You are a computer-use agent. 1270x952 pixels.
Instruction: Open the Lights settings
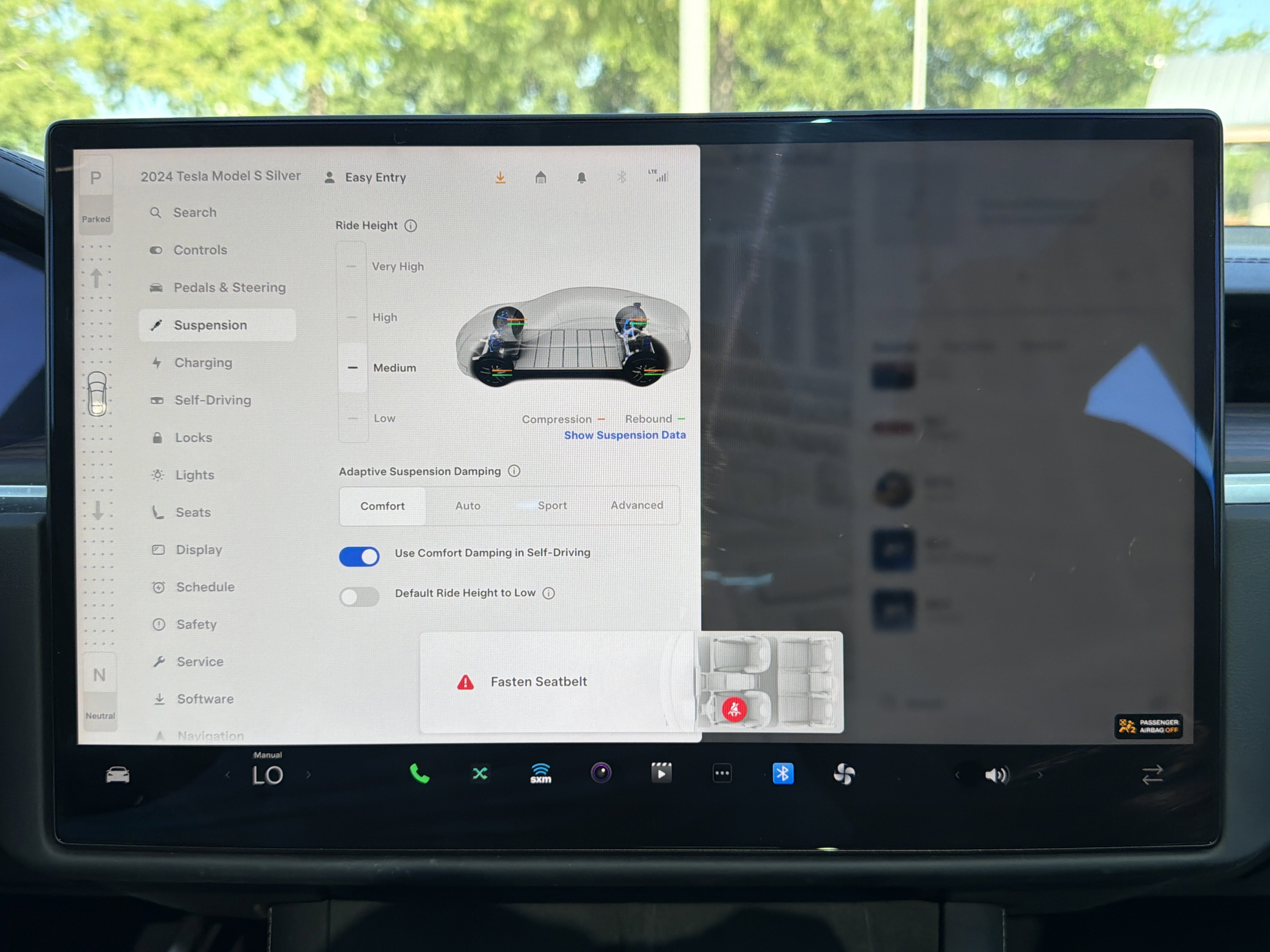pos(183,475)
